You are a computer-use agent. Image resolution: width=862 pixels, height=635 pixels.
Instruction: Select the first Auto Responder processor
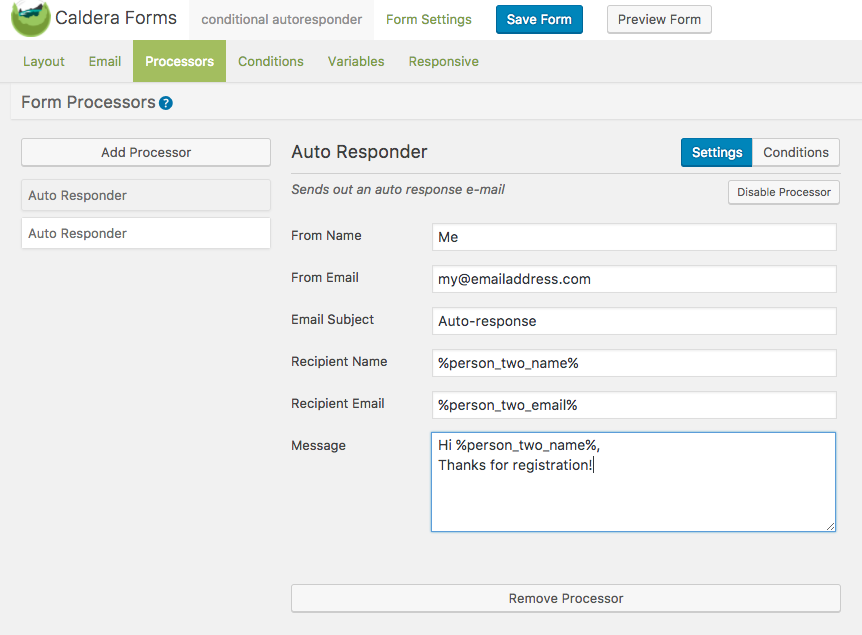146,195
